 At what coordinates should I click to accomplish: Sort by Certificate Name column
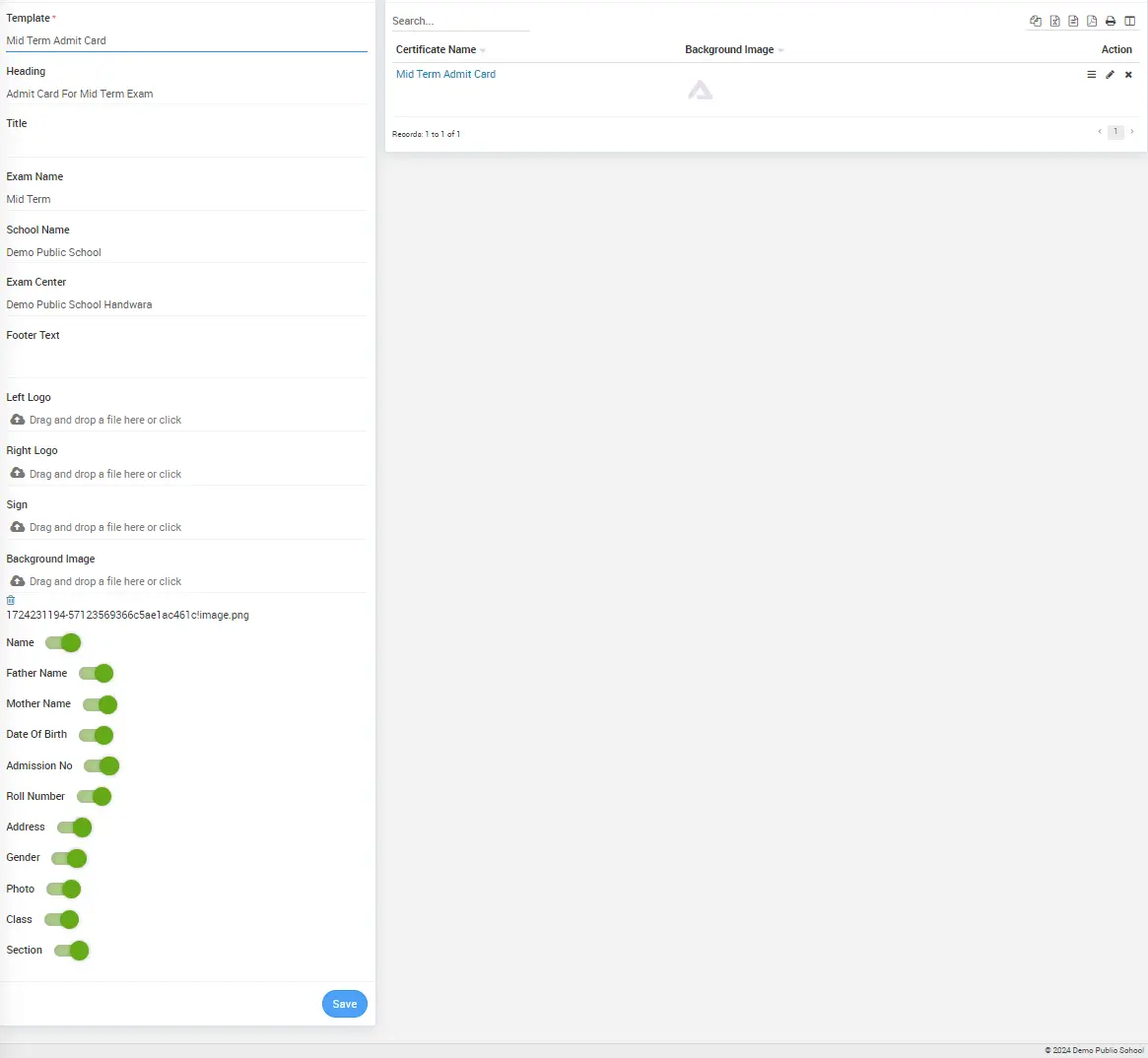(437, 49)
